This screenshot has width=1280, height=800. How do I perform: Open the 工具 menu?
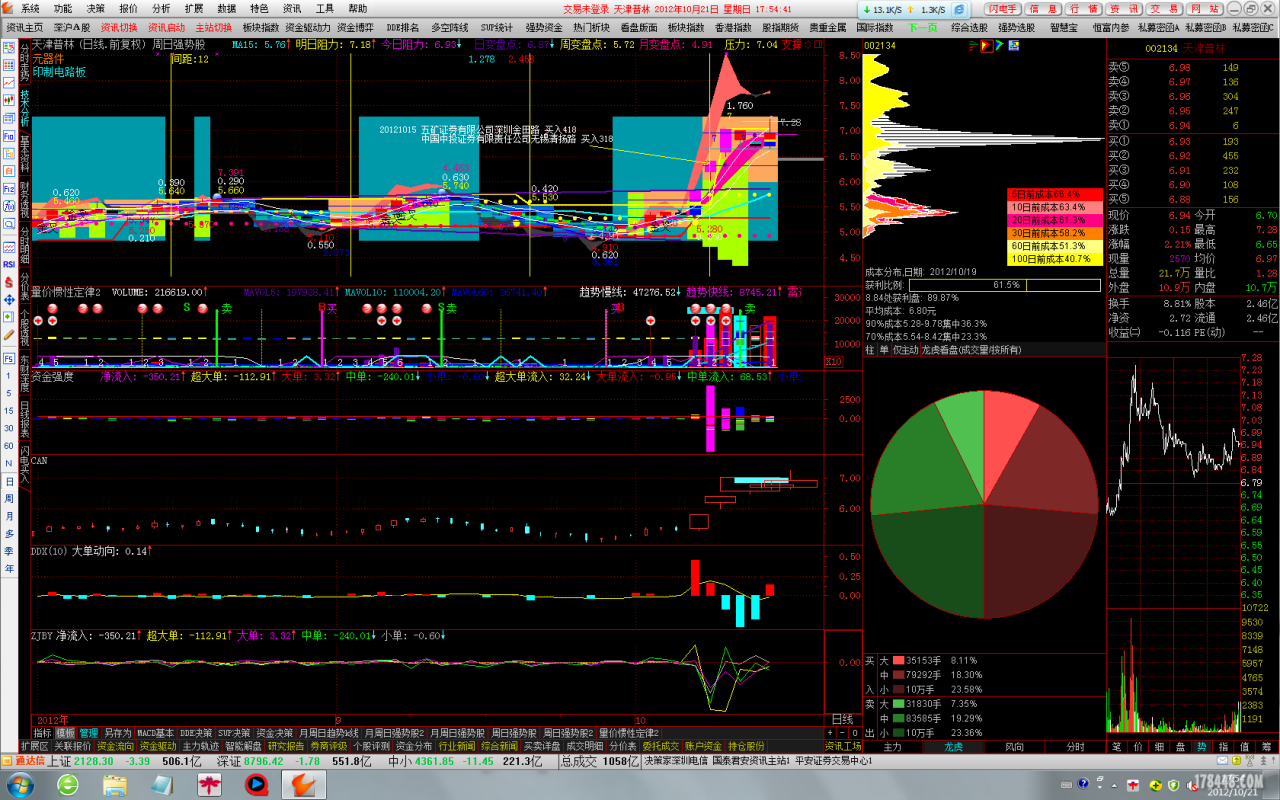tap(324, 8)
